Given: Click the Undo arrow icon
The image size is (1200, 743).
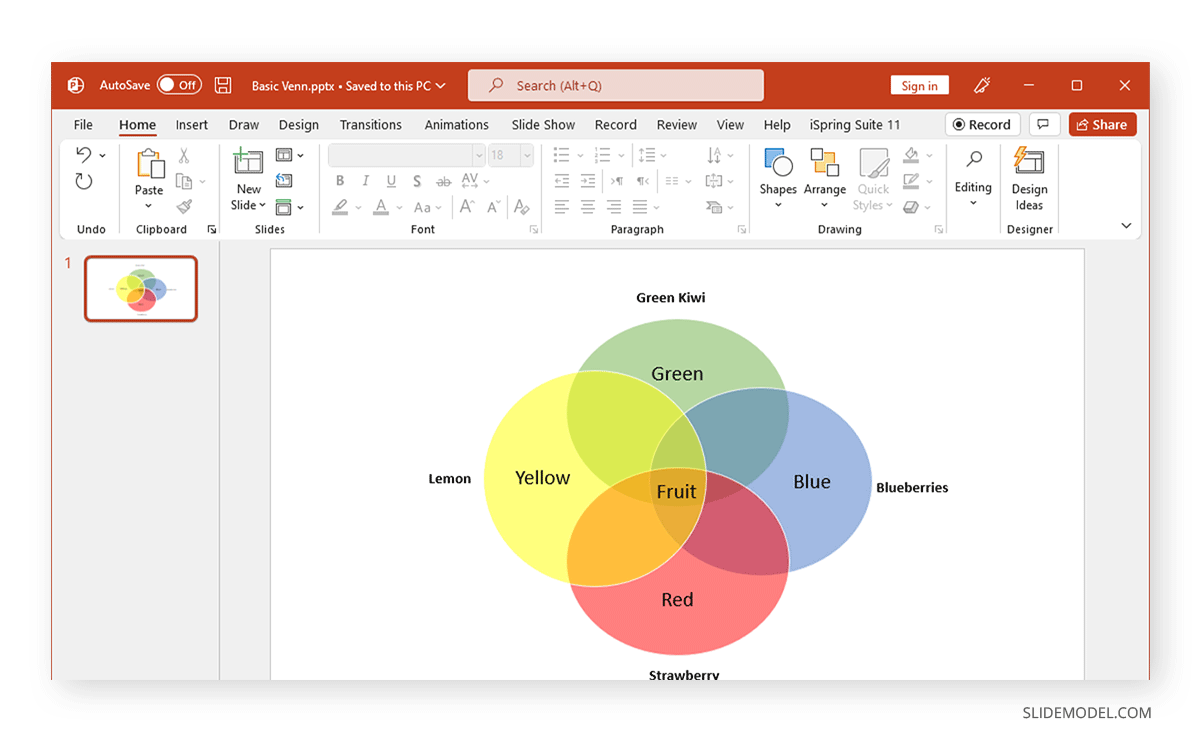Looking at the screenshot, I should 84,155.
